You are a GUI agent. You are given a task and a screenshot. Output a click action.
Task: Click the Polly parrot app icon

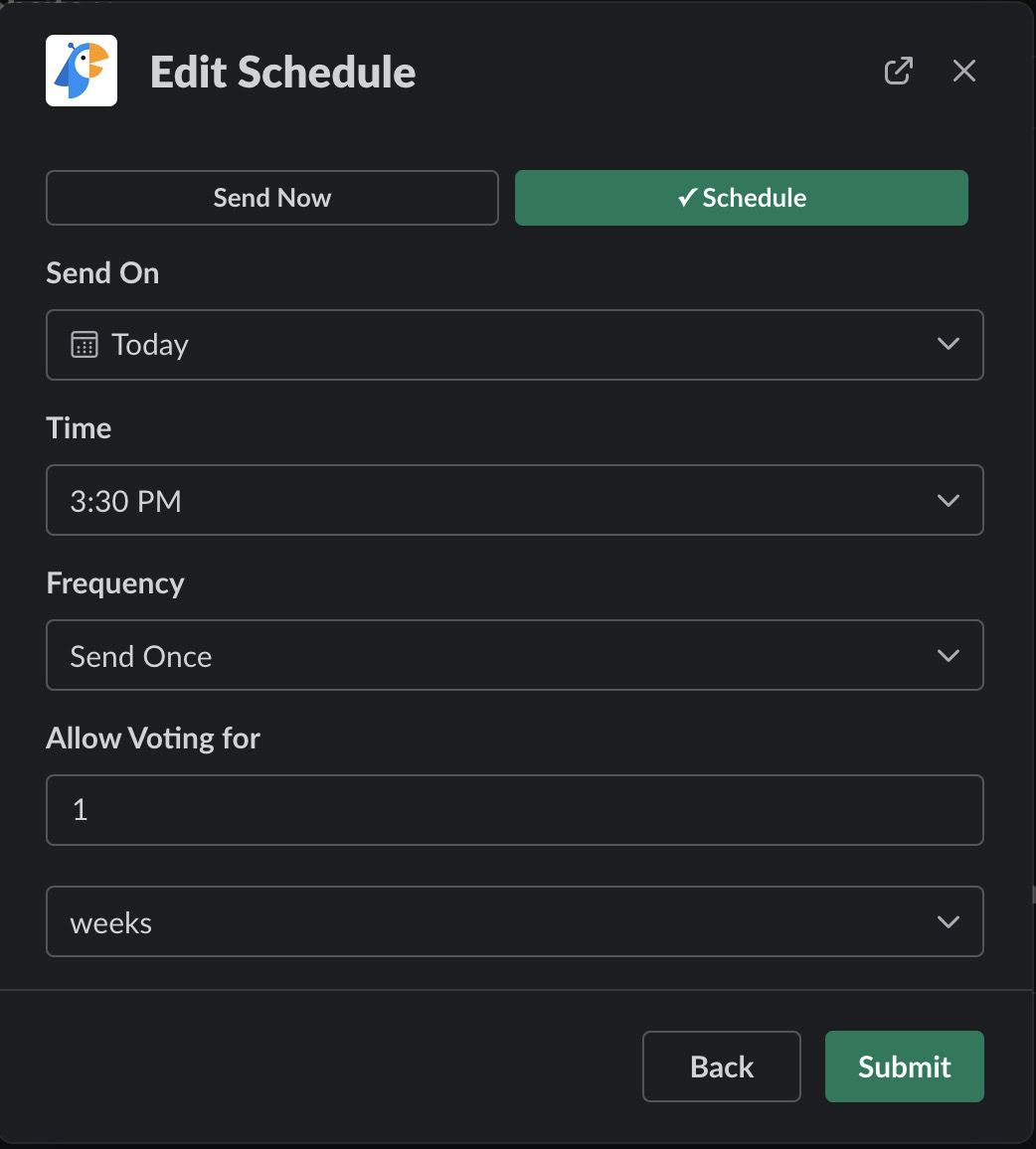click(82, 71)
